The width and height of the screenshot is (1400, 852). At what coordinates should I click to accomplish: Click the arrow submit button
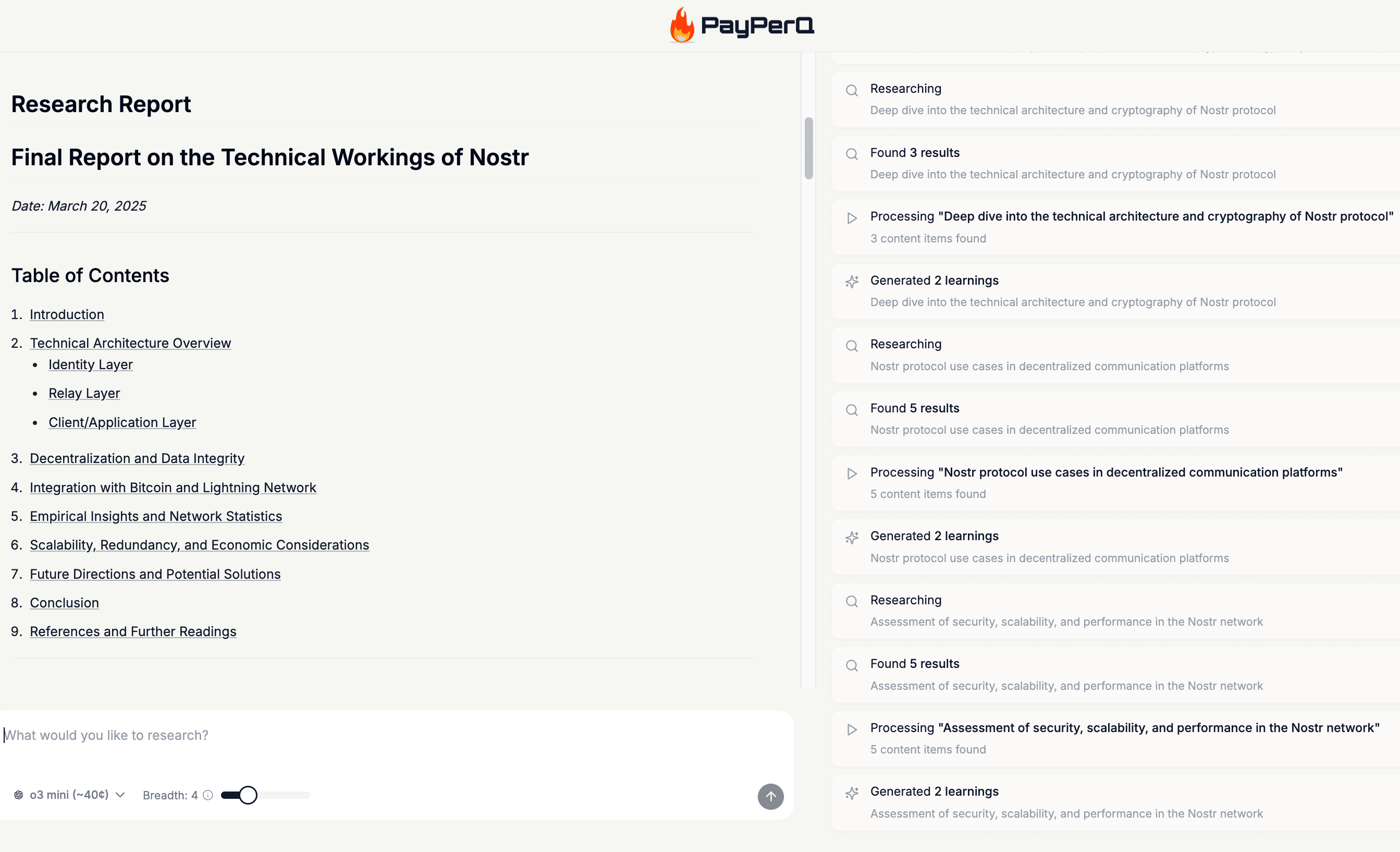tap(770, 796)
